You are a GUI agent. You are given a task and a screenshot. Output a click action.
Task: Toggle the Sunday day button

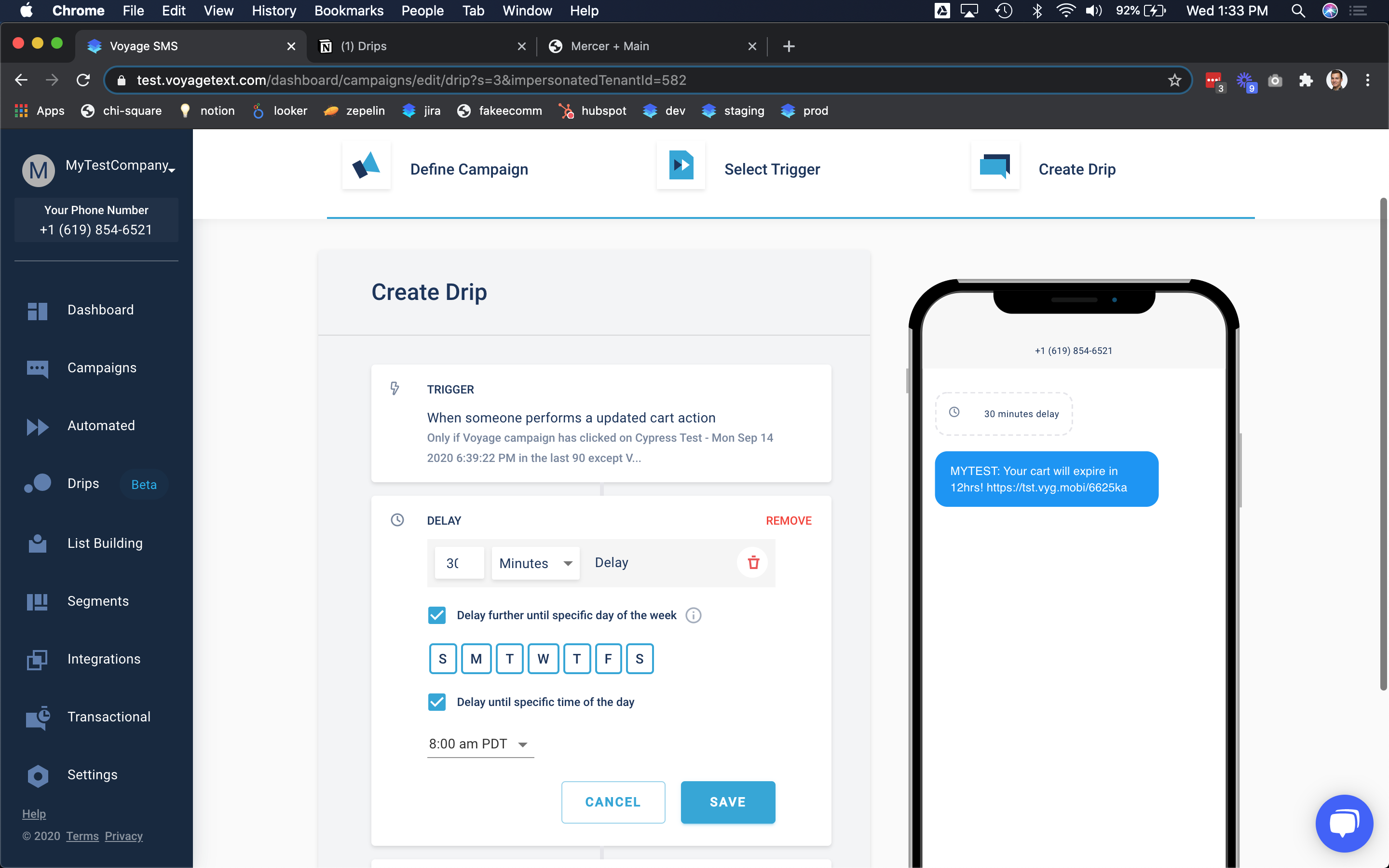tap(443, 658)
